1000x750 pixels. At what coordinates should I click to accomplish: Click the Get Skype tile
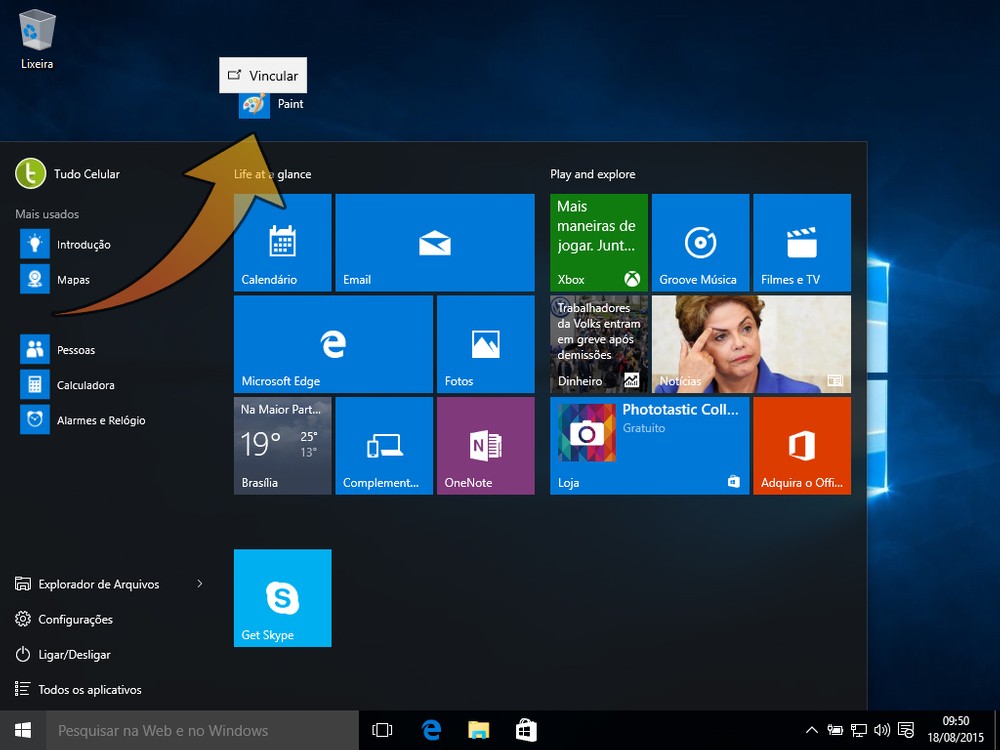point(282,598)
